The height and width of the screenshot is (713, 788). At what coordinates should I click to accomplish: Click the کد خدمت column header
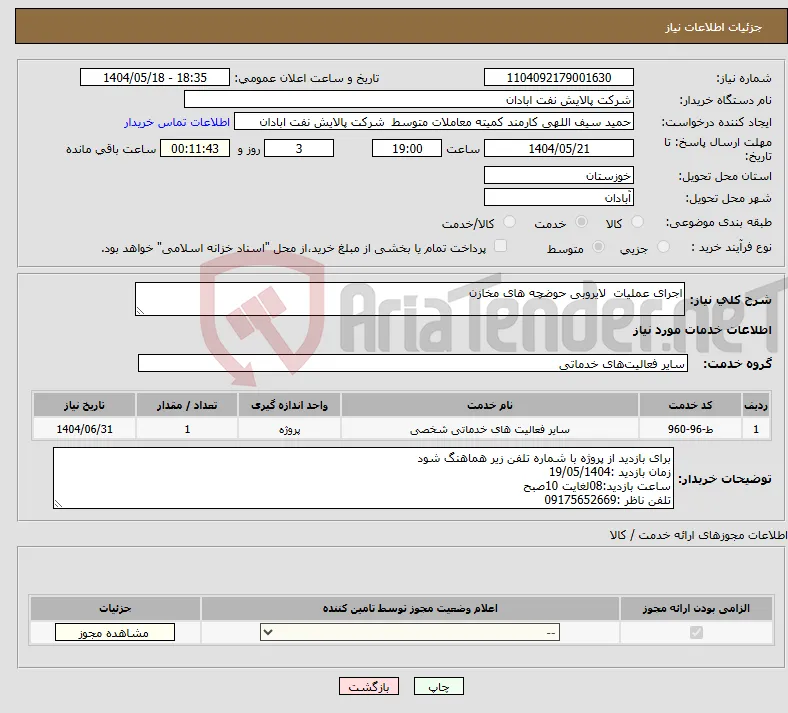pyautogui.click(x=691, y=405)
